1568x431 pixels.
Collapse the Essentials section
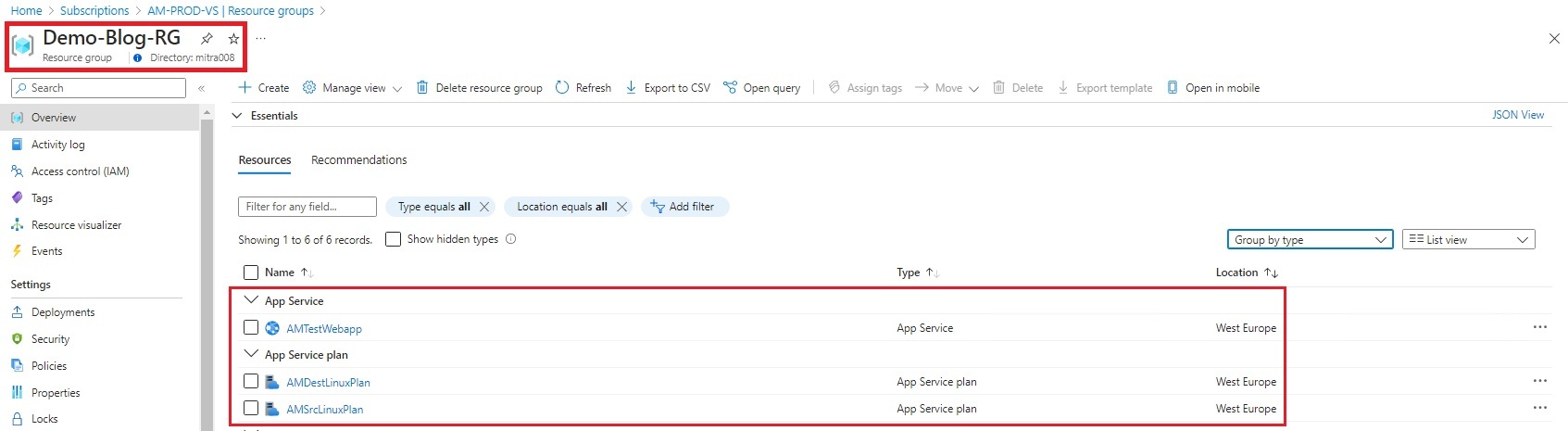click(237, 116)
